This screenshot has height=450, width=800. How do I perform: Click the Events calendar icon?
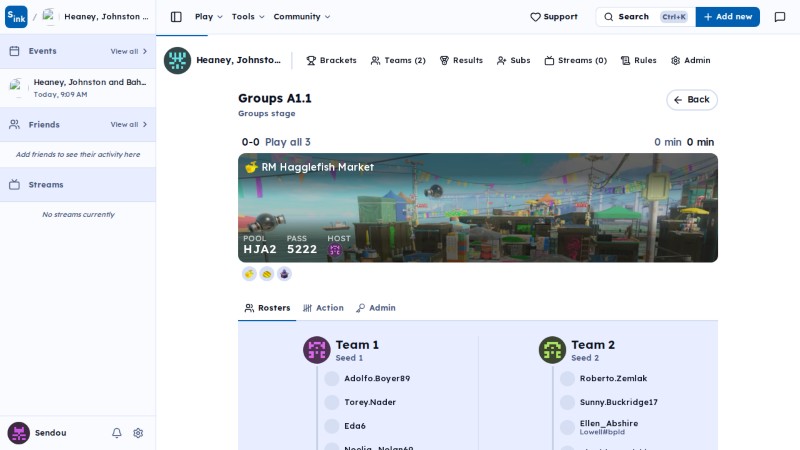[x=14, y=51]
